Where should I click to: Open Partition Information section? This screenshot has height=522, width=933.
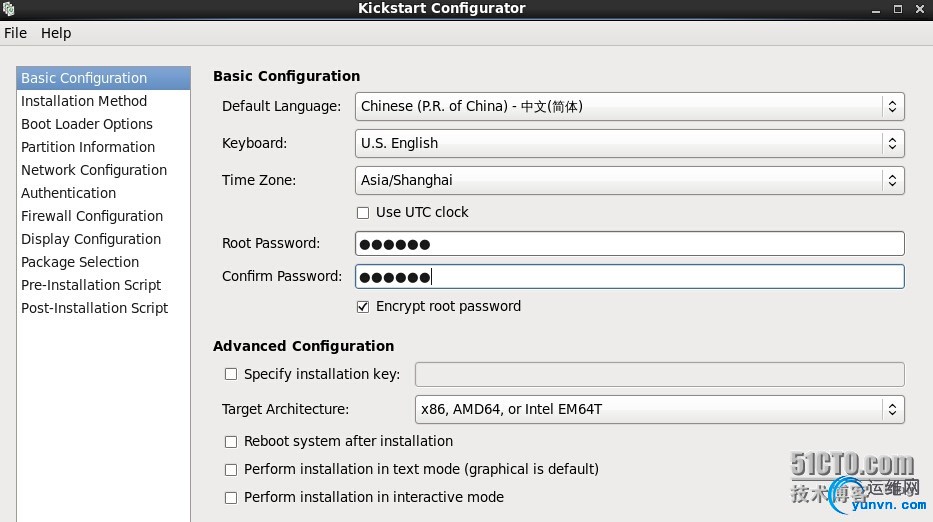(88, 147)
